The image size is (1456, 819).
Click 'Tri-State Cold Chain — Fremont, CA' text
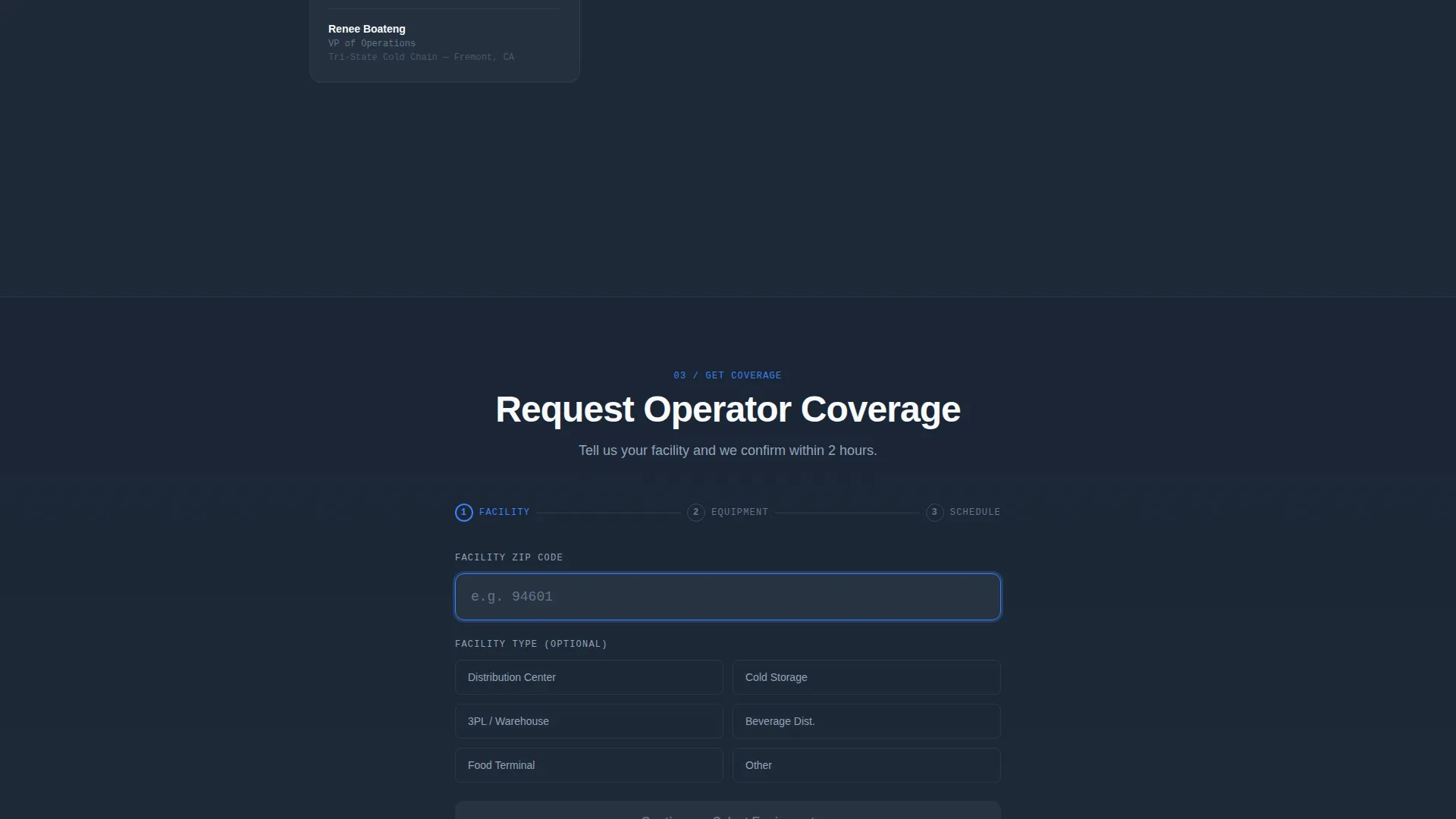(x=421, y=57)
